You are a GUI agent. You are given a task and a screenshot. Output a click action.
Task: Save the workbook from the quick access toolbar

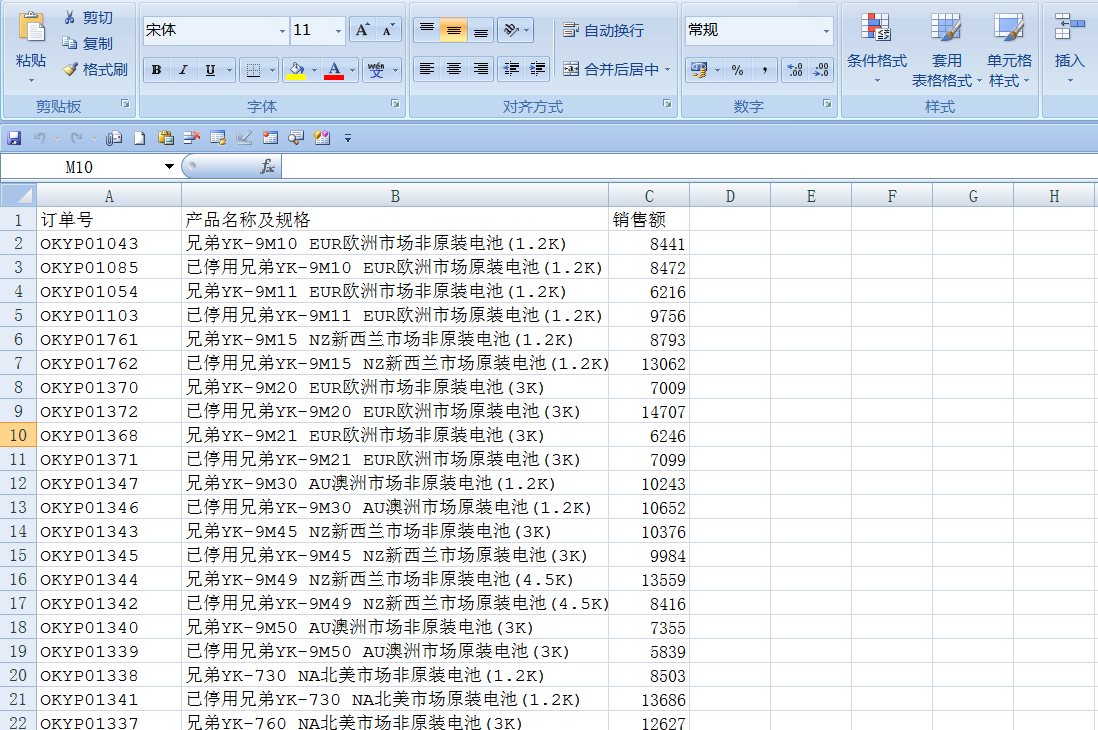pos(14,138)
